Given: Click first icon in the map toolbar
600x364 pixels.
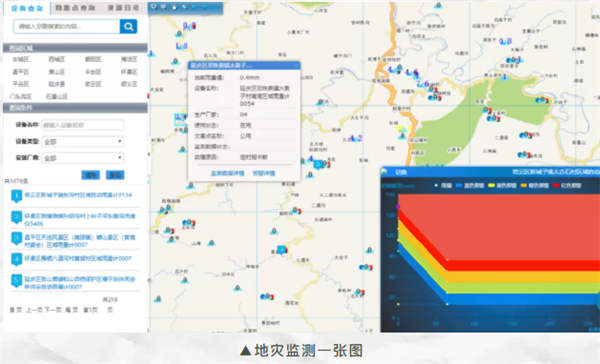Looking at the screenshot, I should (154, 7).
